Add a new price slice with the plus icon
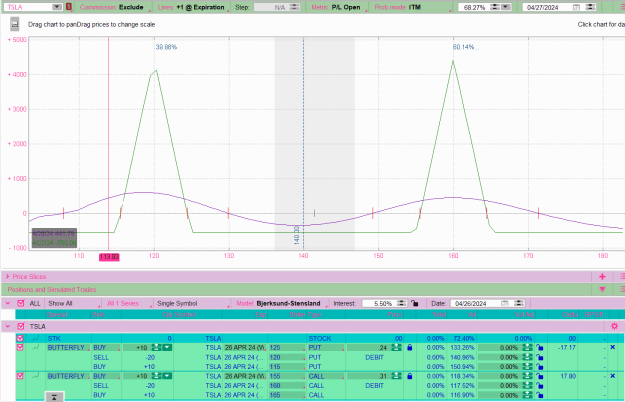The width and height of the screenshot is (625, 402). (602, 276)
